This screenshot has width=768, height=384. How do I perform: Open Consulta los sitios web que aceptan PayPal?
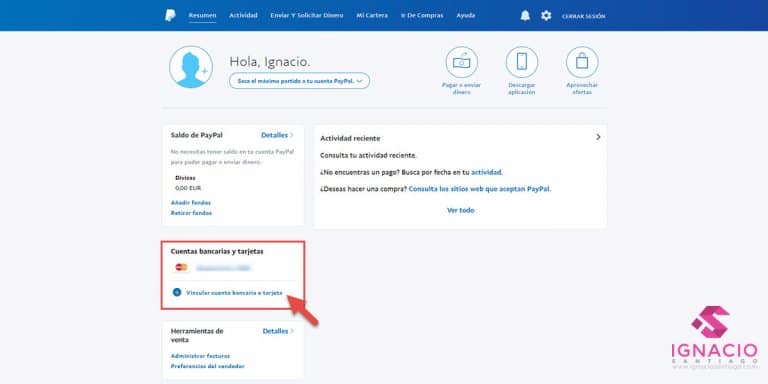pyautogui.click(x=480, y=189)
